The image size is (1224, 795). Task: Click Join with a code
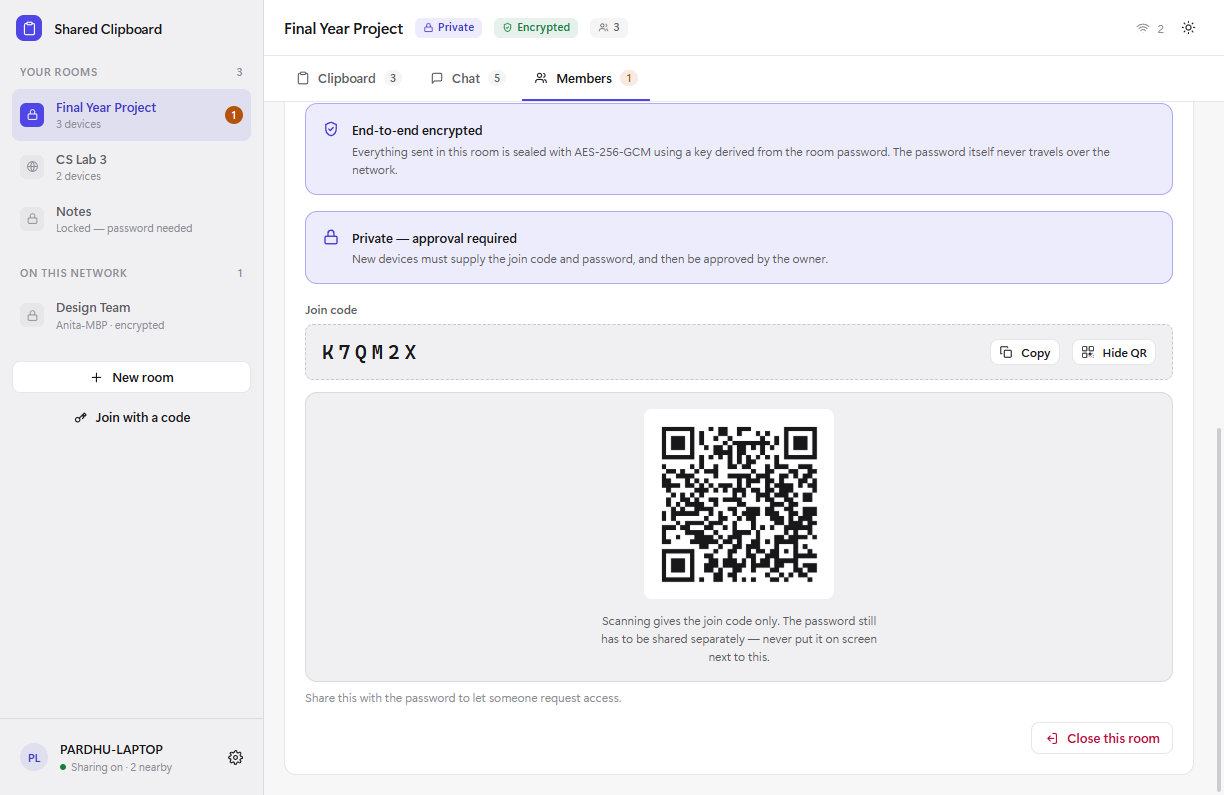[x=131, y=417]
